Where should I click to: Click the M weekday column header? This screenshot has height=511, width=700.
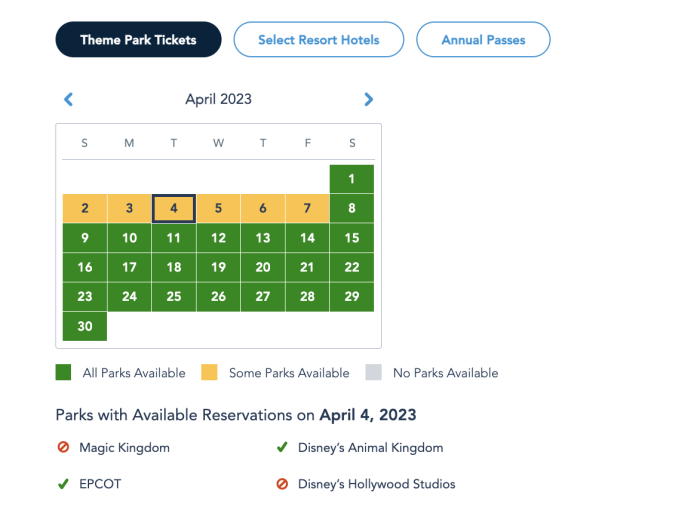[x=129, y=143]
